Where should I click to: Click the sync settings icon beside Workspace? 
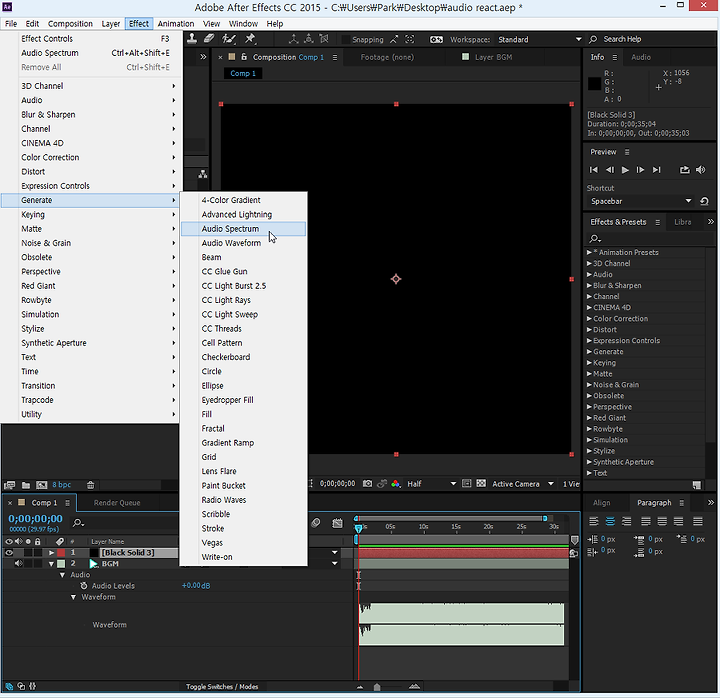(436, 39)
